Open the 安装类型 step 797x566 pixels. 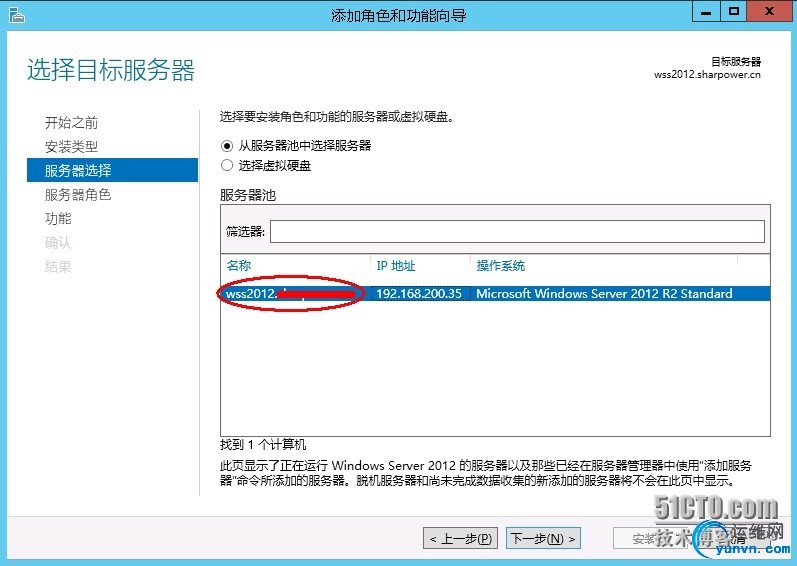point(71,147)
